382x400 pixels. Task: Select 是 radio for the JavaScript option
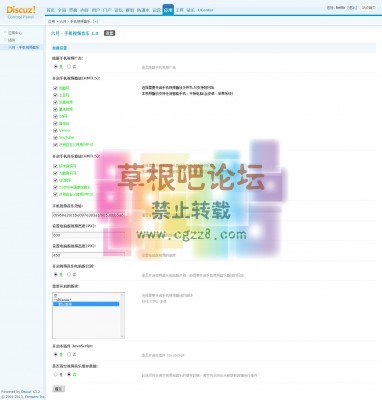(x=56, y=354)
